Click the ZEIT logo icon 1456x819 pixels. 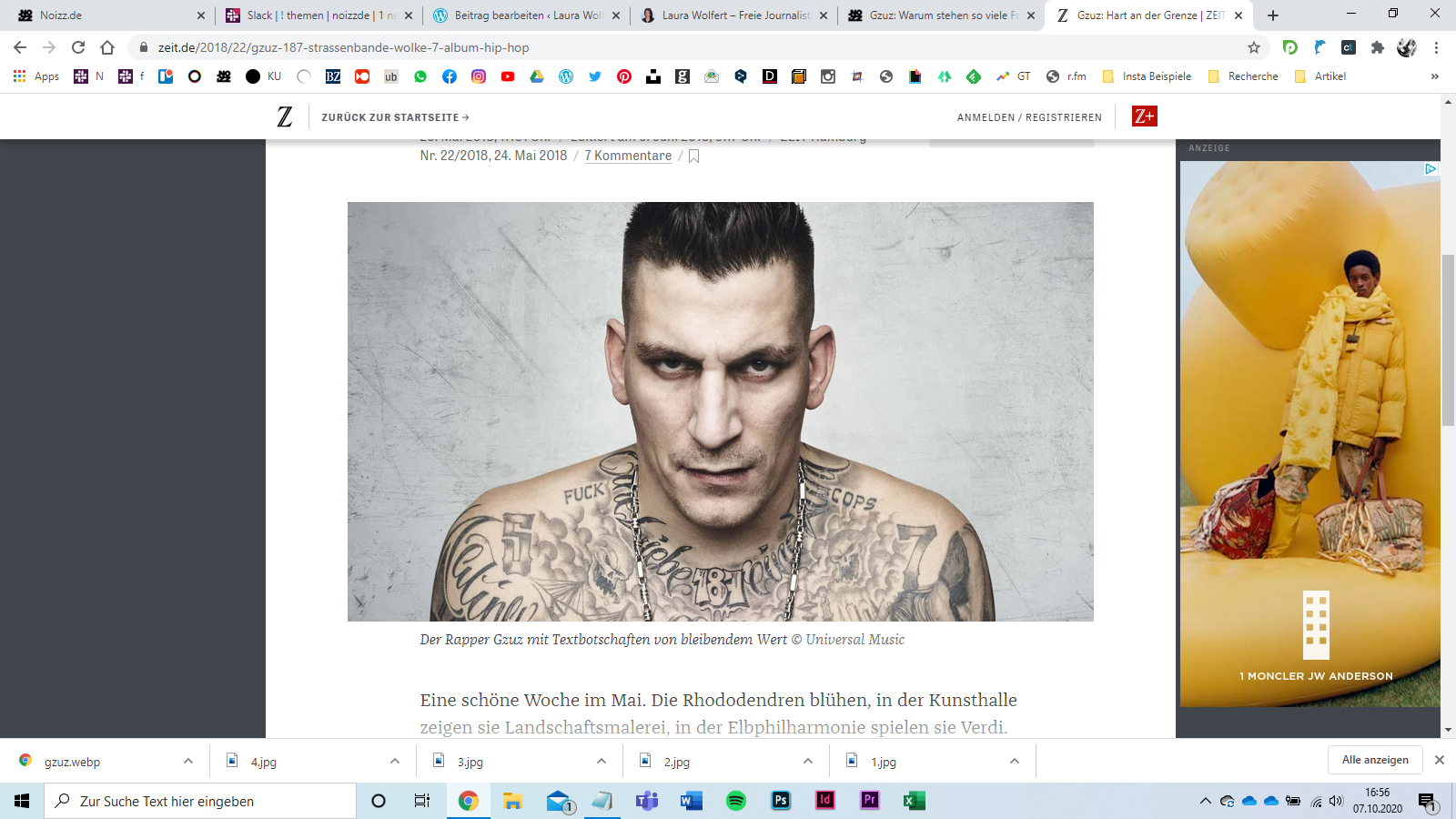[x=285, y=116]
